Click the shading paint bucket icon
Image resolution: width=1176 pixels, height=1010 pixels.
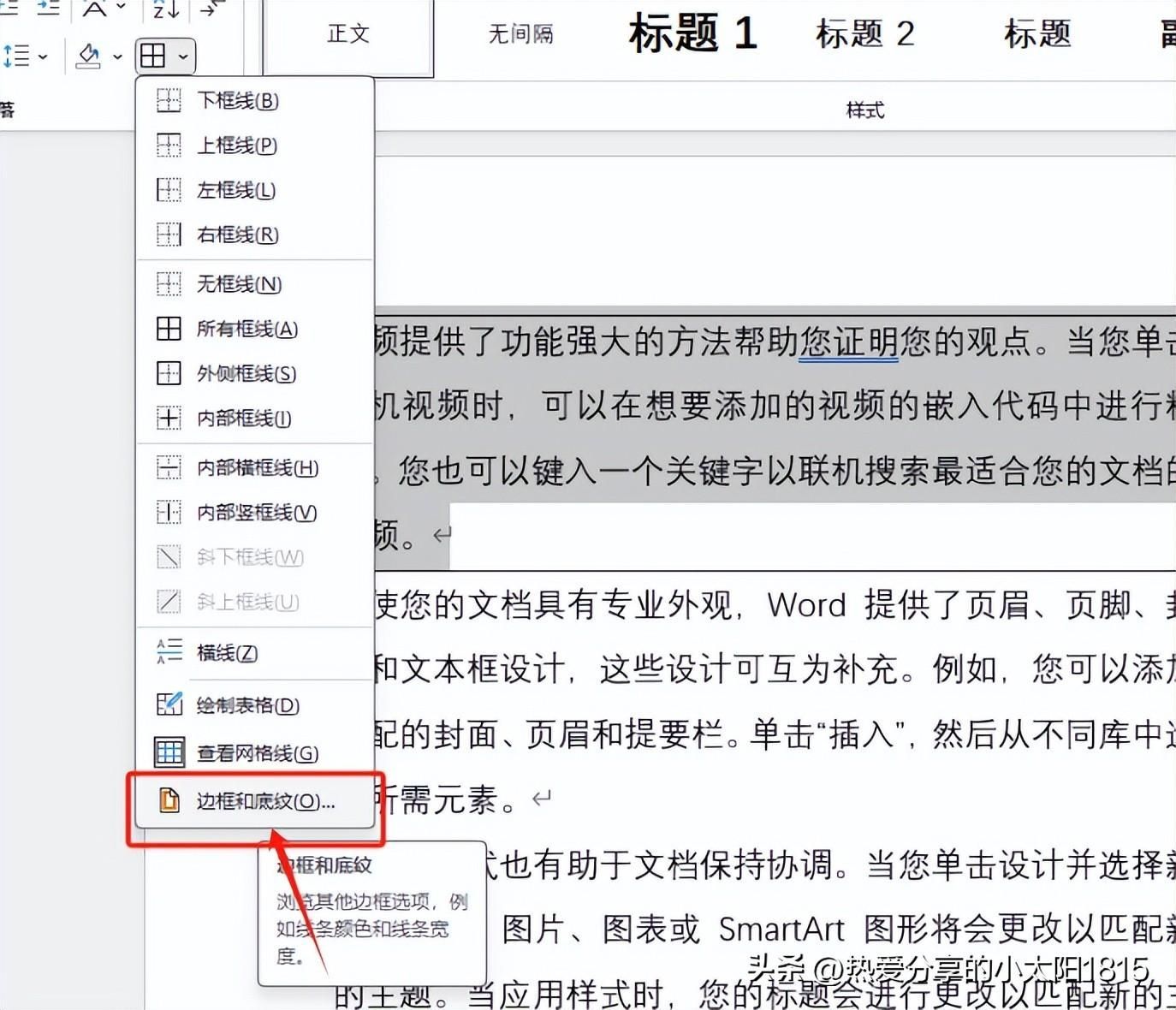coord(88,56)
